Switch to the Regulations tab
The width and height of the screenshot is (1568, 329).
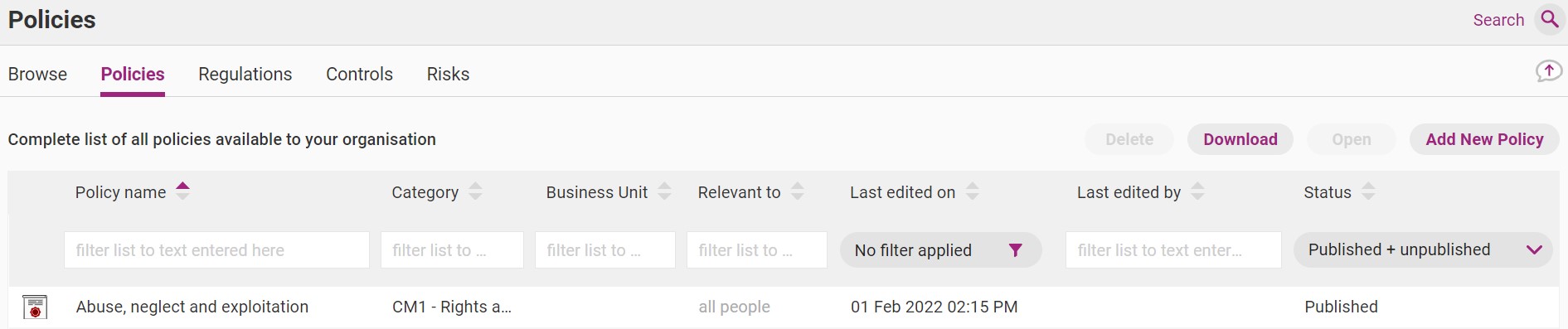245,74
